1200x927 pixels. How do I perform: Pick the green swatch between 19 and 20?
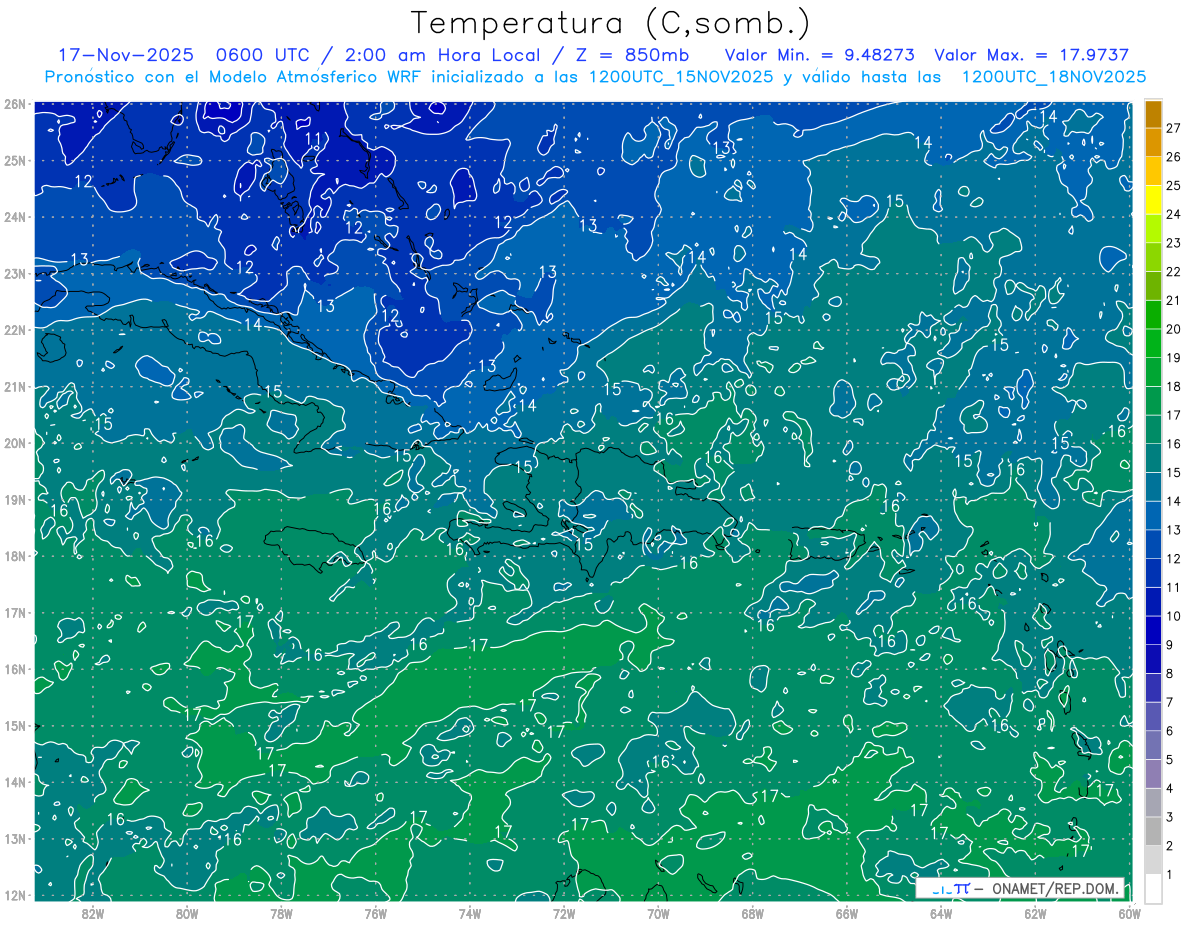[x=1153, y=344]
